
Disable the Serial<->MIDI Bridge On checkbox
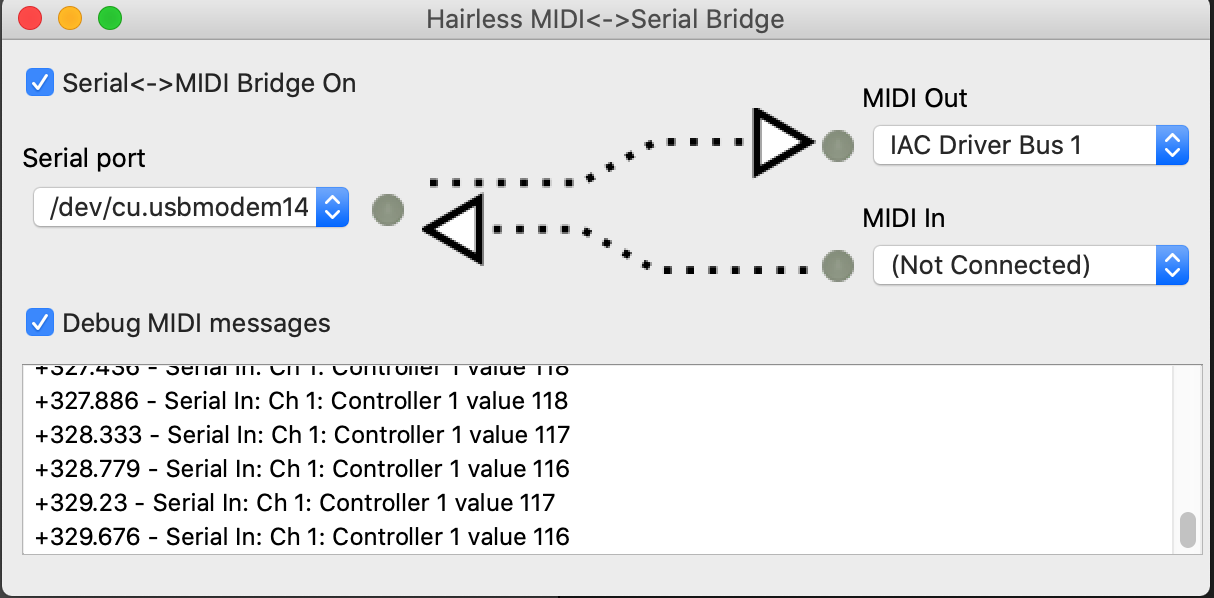coord(40,82)
